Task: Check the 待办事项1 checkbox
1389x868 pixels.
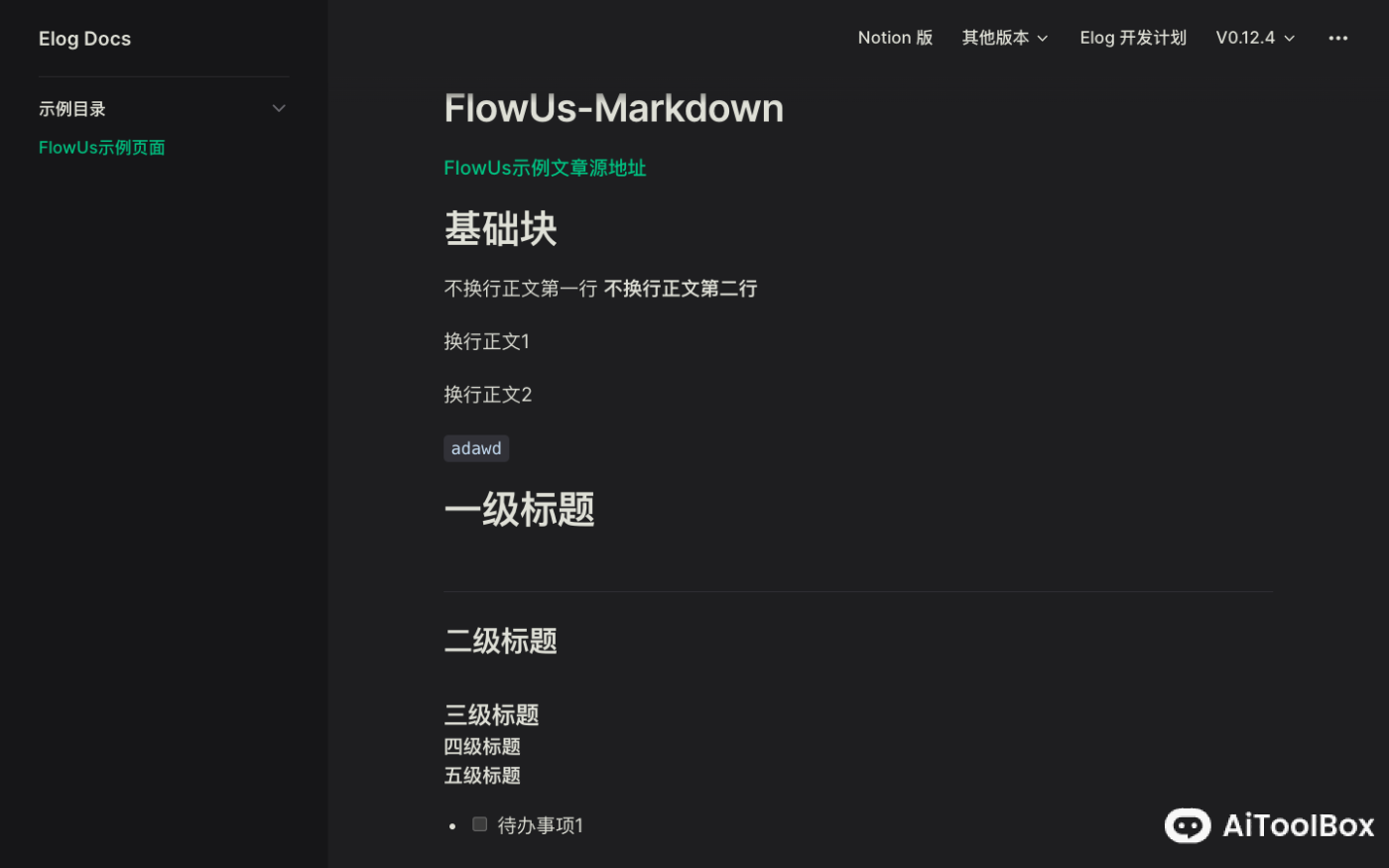Action: [x=479, y=823]
